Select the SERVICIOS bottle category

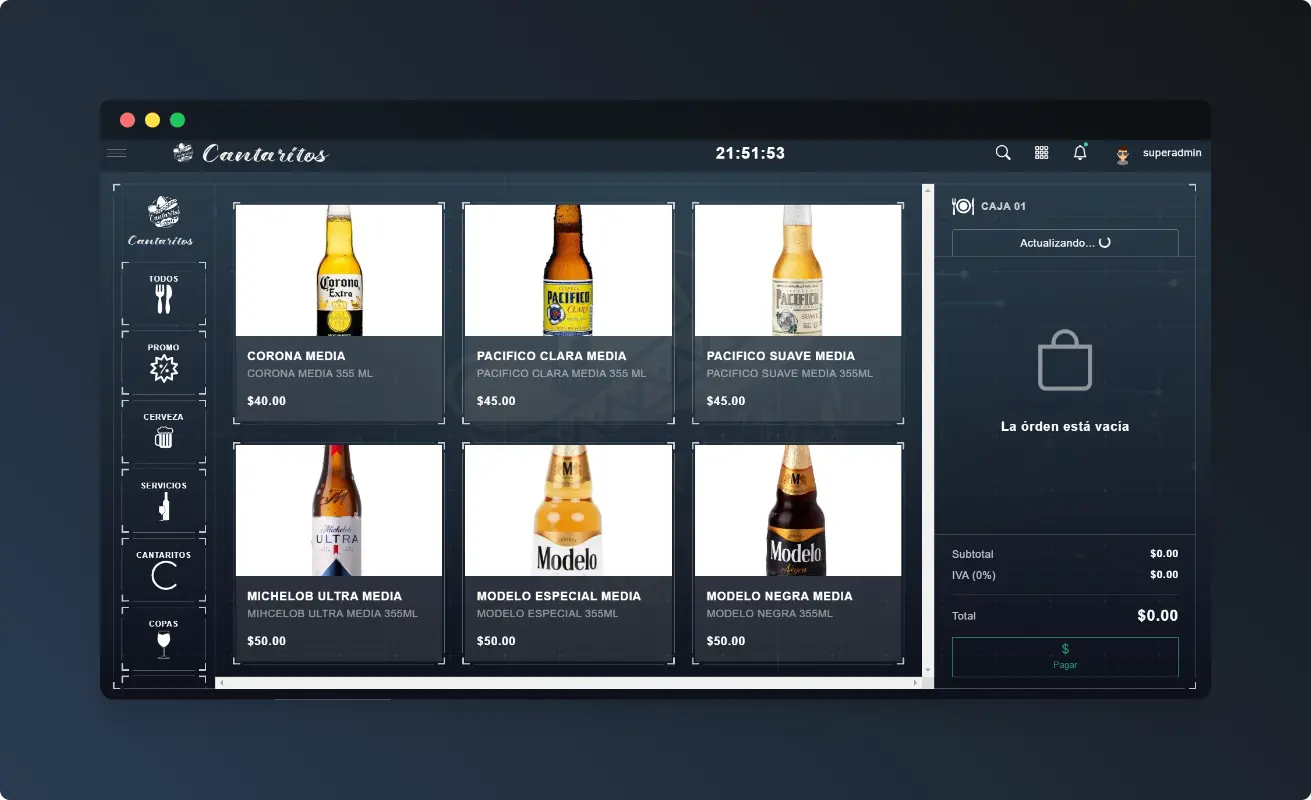pos(164,502)
